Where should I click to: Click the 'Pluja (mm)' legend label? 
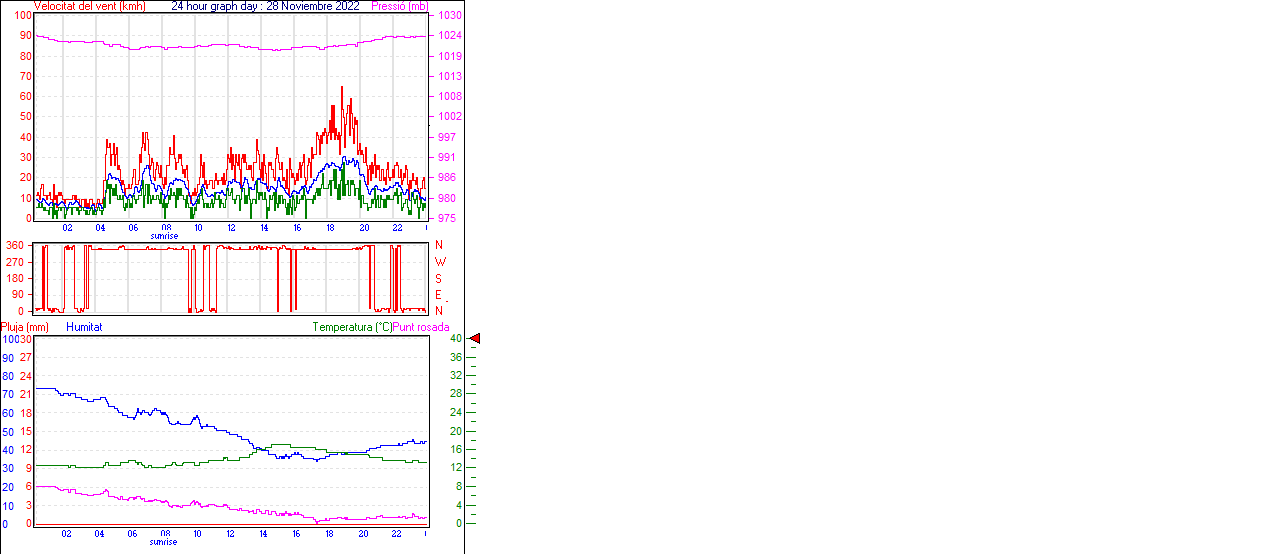[24, 327]
